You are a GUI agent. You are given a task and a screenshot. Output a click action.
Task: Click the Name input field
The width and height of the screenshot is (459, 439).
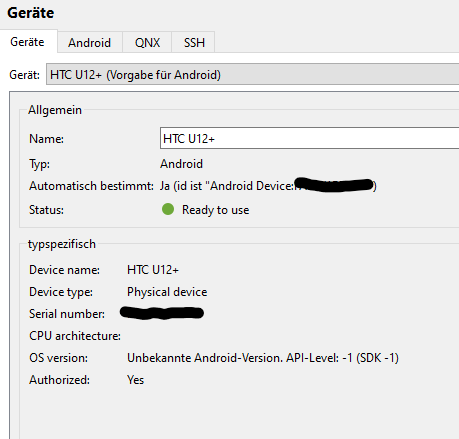coord(310,138)
